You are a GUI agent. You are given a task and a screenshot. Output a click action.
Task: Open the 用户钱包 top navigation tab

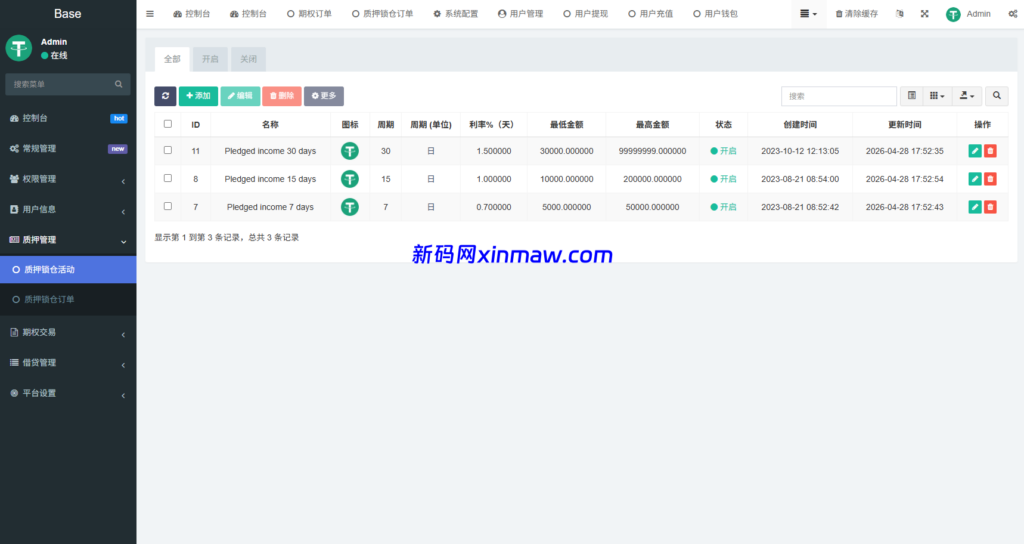click(716, 14)
